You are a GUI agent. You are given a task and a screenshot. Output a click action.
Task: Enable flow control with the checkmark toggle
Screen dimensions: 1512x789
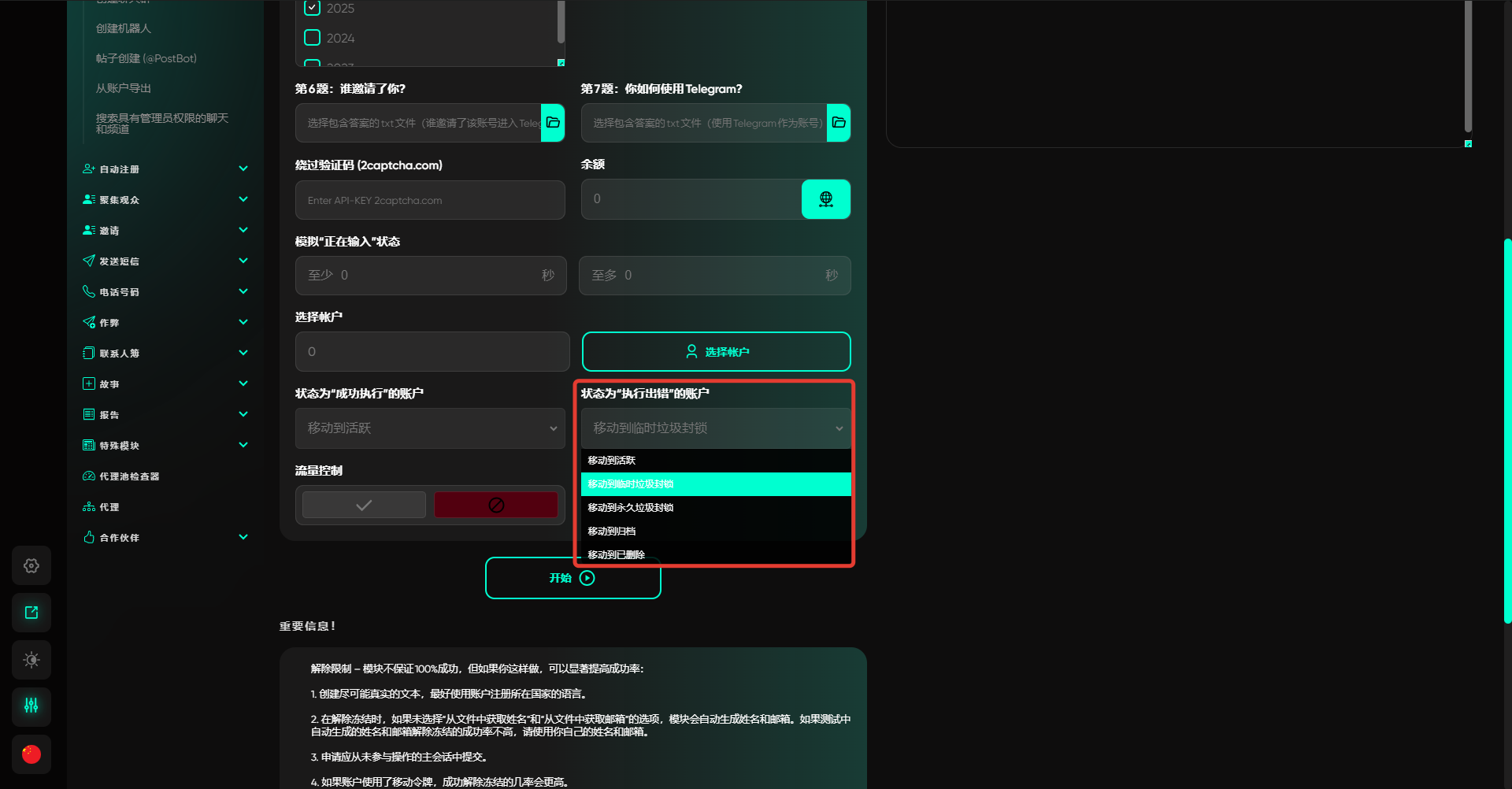coord(364,505)
